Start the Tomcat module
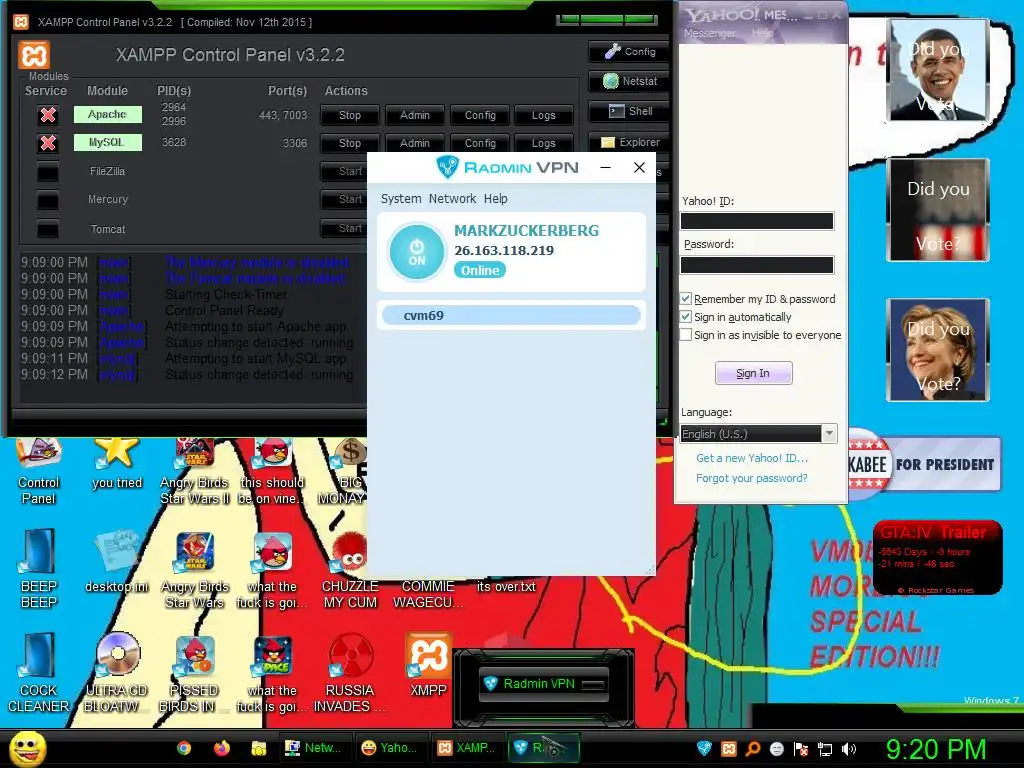This screenshot has height=768, width=1024. click(345, 228)
